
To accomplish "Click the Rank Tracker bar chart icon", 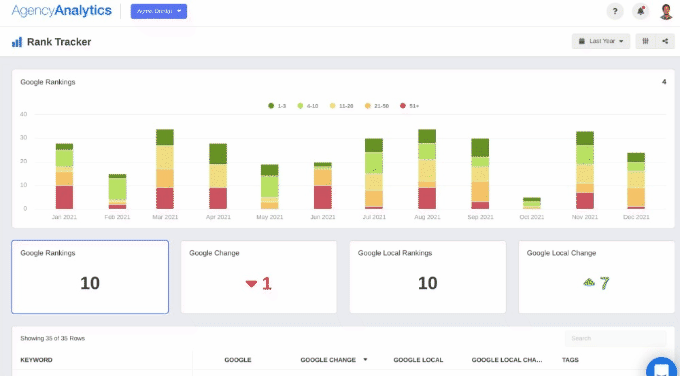I will (17, 42).
